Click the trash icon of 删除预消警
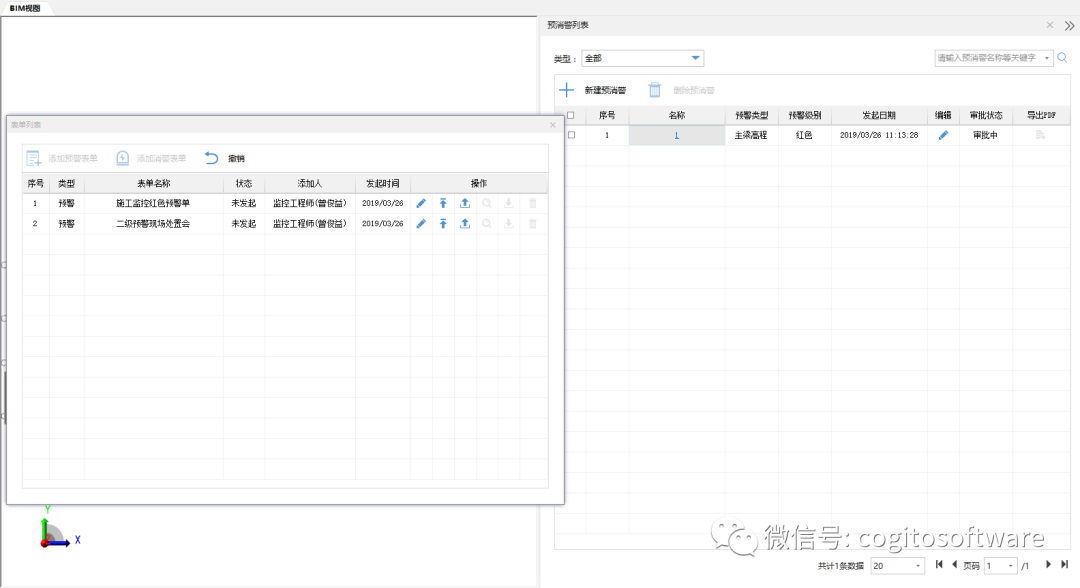This screenshot has width=1080, height=588. pyautogui.click(x=655, y=90)
